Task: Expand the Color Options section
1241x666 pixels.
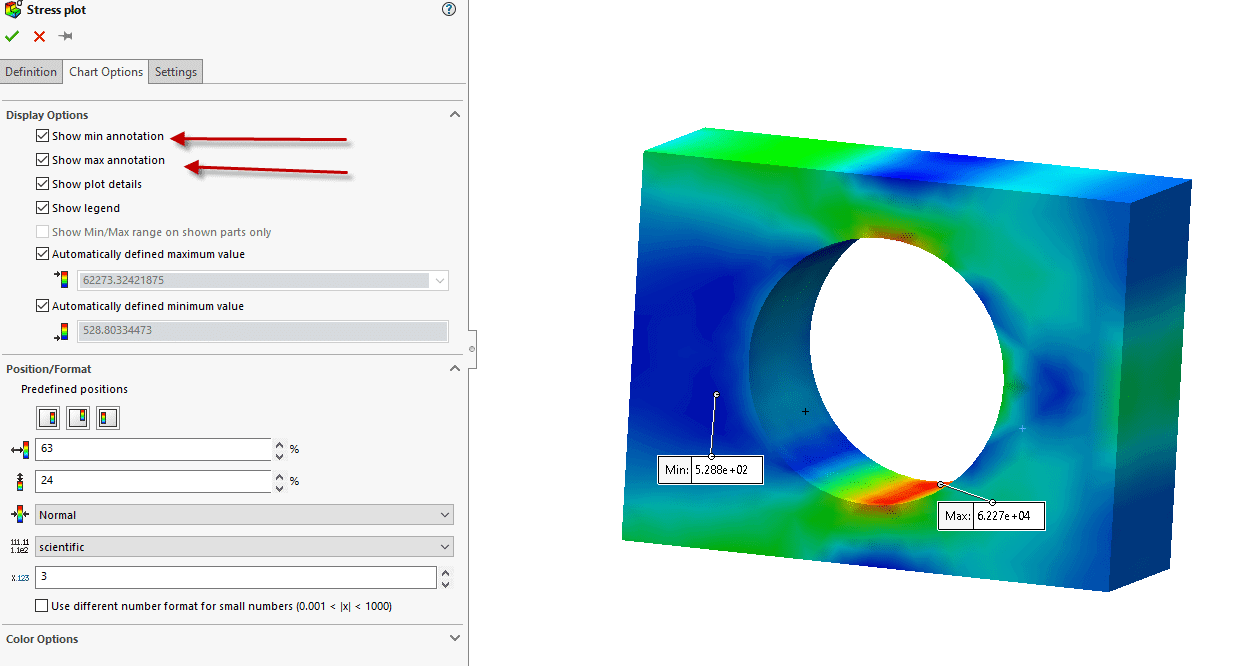Action: coord(455,639)
